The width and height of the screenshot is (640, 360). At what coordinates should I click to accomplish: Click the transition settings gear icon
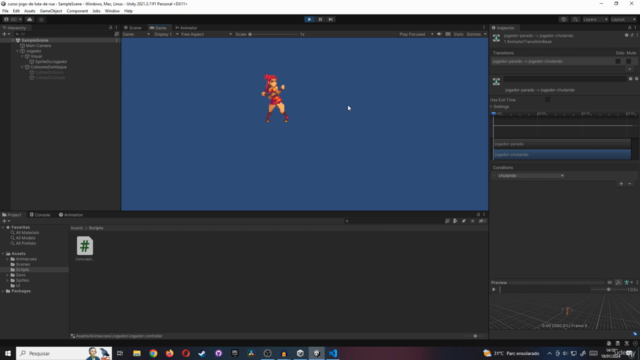pos(636,79)
